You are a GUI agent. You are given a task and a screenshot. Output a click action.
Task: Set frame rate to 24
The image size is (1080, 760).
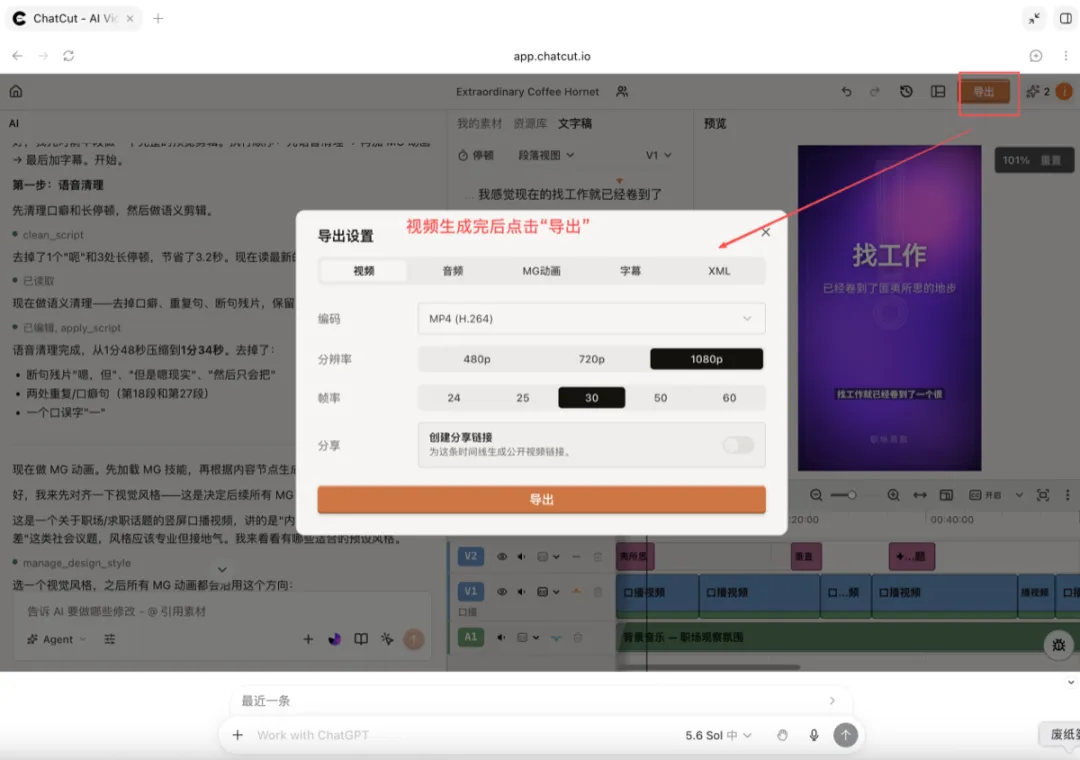pyautogui.click(x=454, y=398)
